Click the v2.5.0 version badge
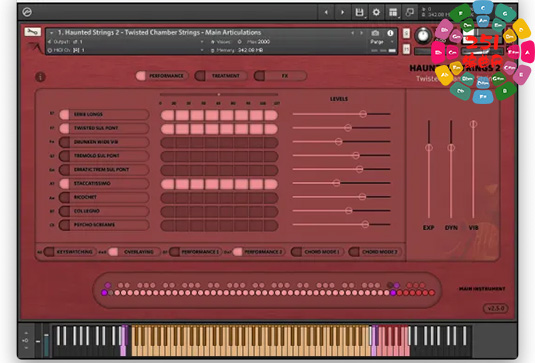535x363 pixels. tap(496, 308)
